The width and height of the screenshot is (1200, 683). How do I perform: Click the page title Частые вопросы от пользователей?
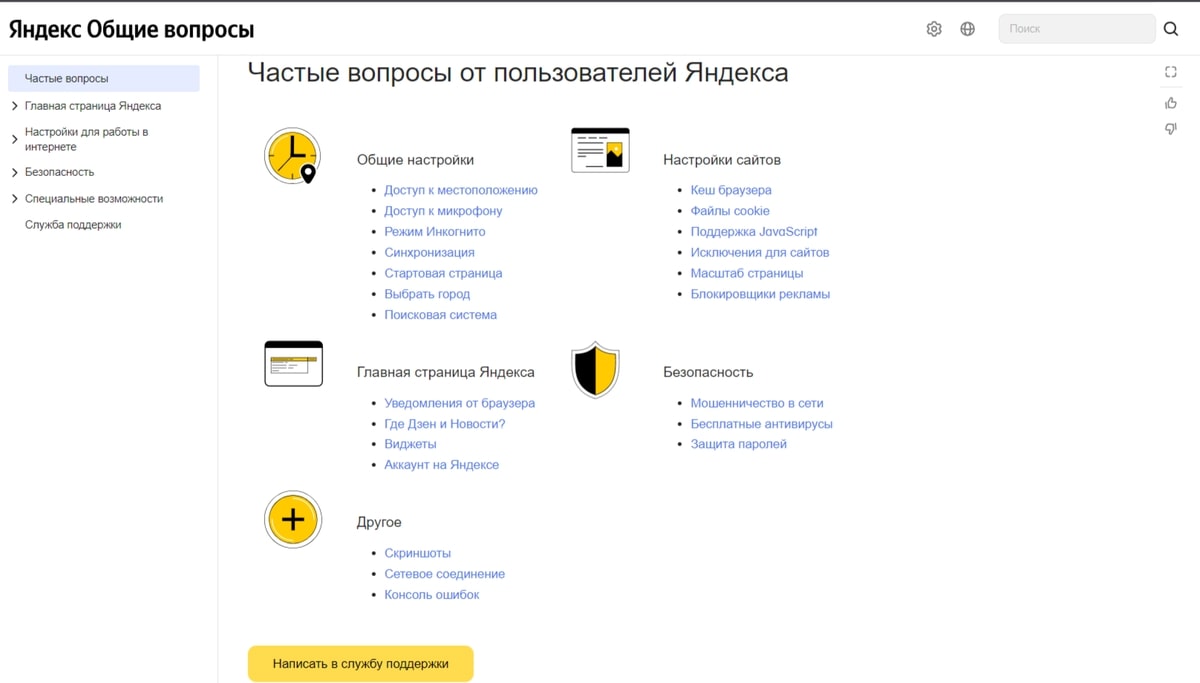click(517, 73)
